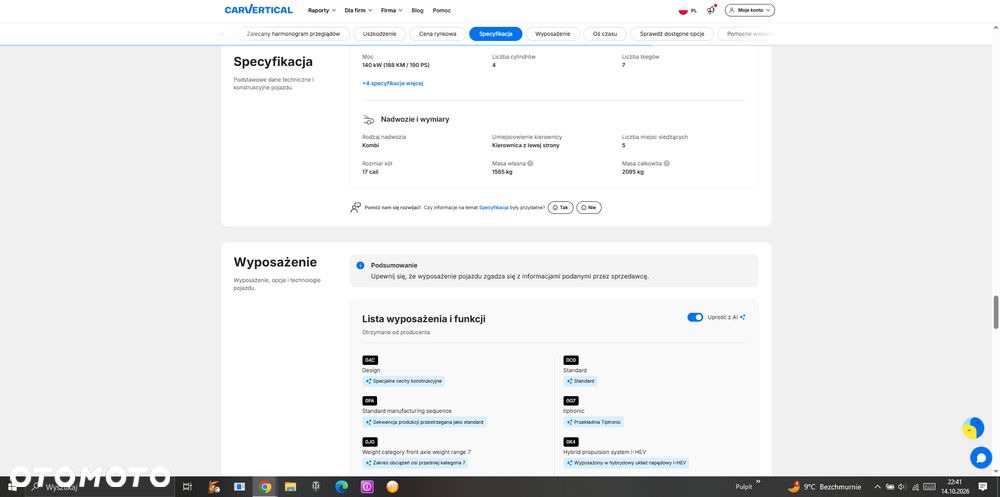Click the 04C equipment code badge
The image size is (1000, 497).
[370, 360]
